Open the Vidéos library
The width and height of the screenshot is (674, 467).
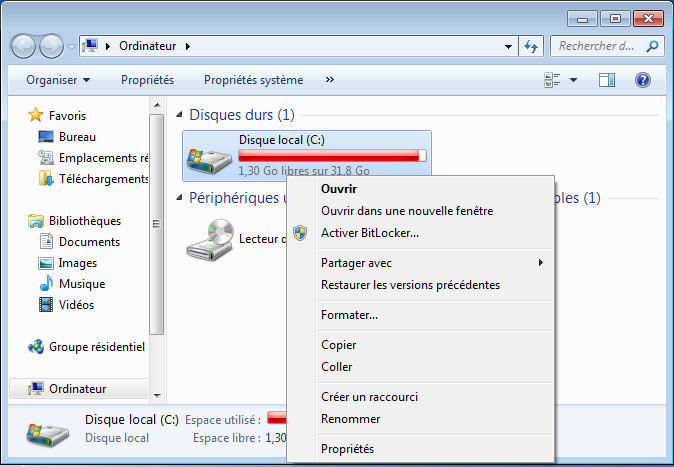point(77,305)
